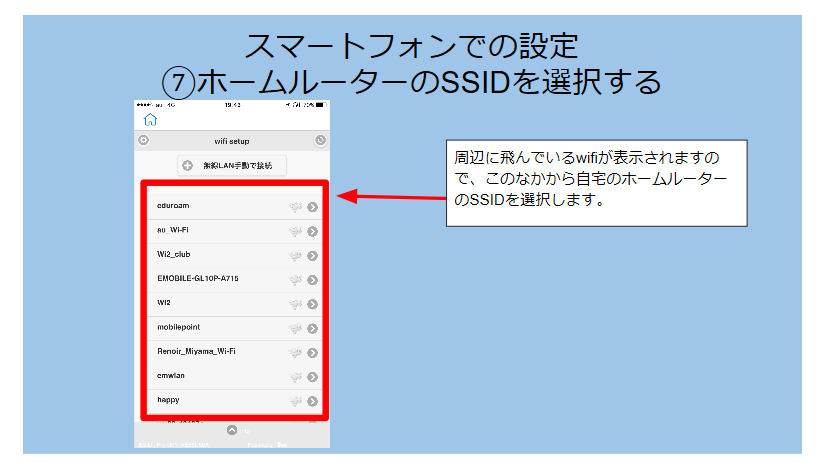Click the arrow icon for emwlan
The width and height of the screenshot is (825, 469).
click(x=313, y=377)
